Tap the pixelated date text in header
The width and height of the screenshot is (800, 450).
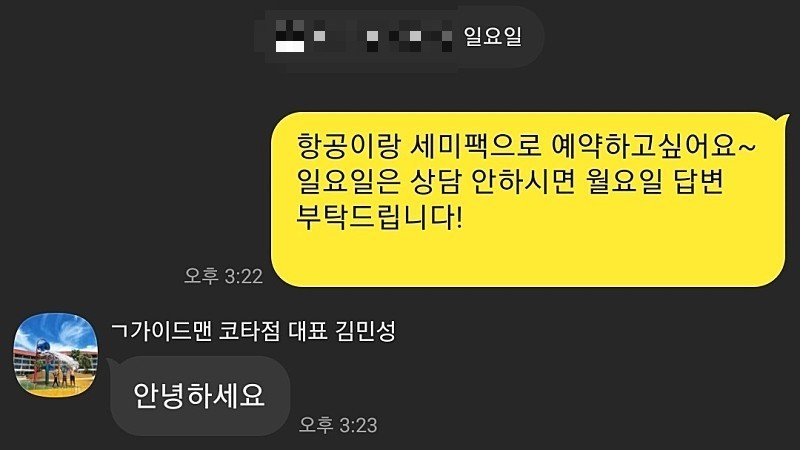tap(363, 36)
